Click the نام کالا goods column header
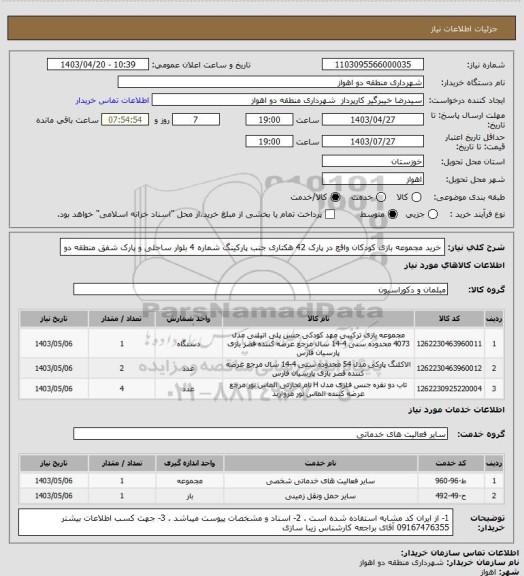Screen dimensions: 524x576 (318, 318)
